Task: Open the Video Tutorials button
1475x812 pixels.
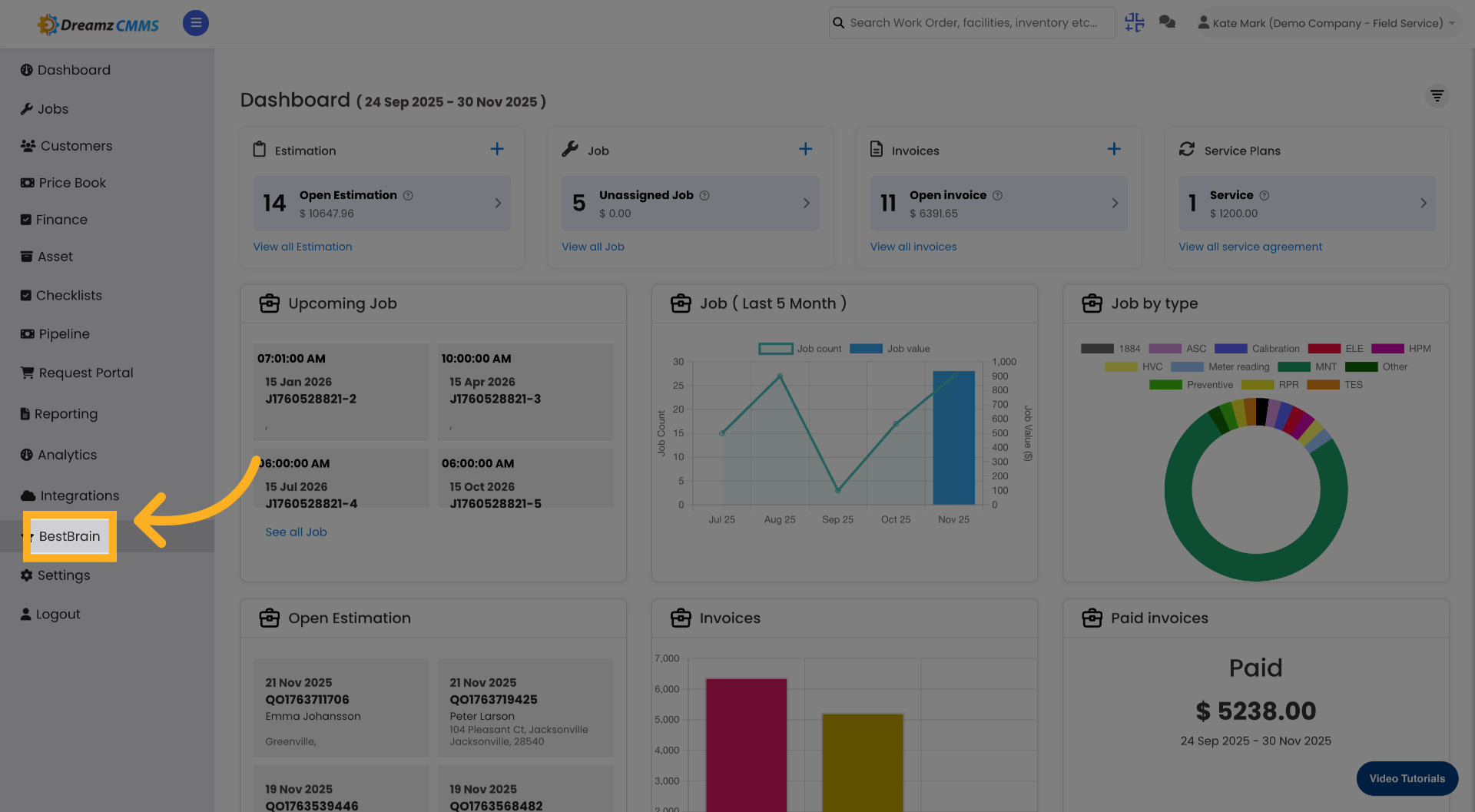Action: tap(1407, 778)
